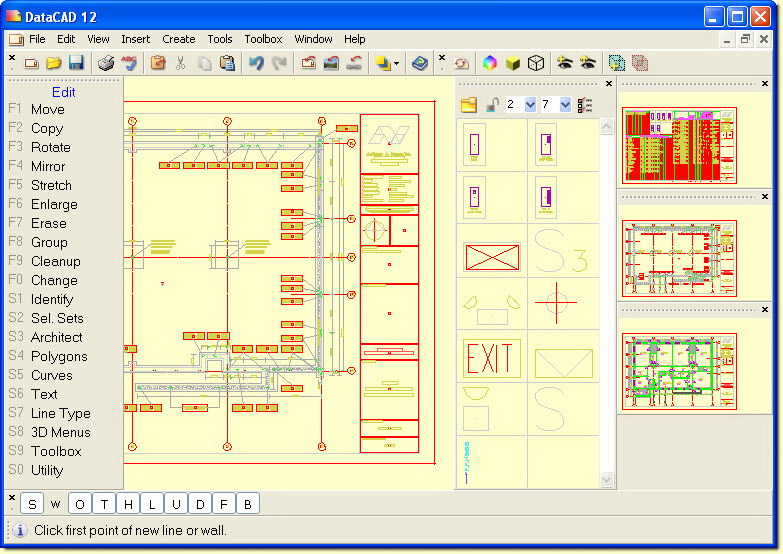Screen dimensions: 783x554
Task: Click the Undo arrow icon
Action: click(257, 63)
